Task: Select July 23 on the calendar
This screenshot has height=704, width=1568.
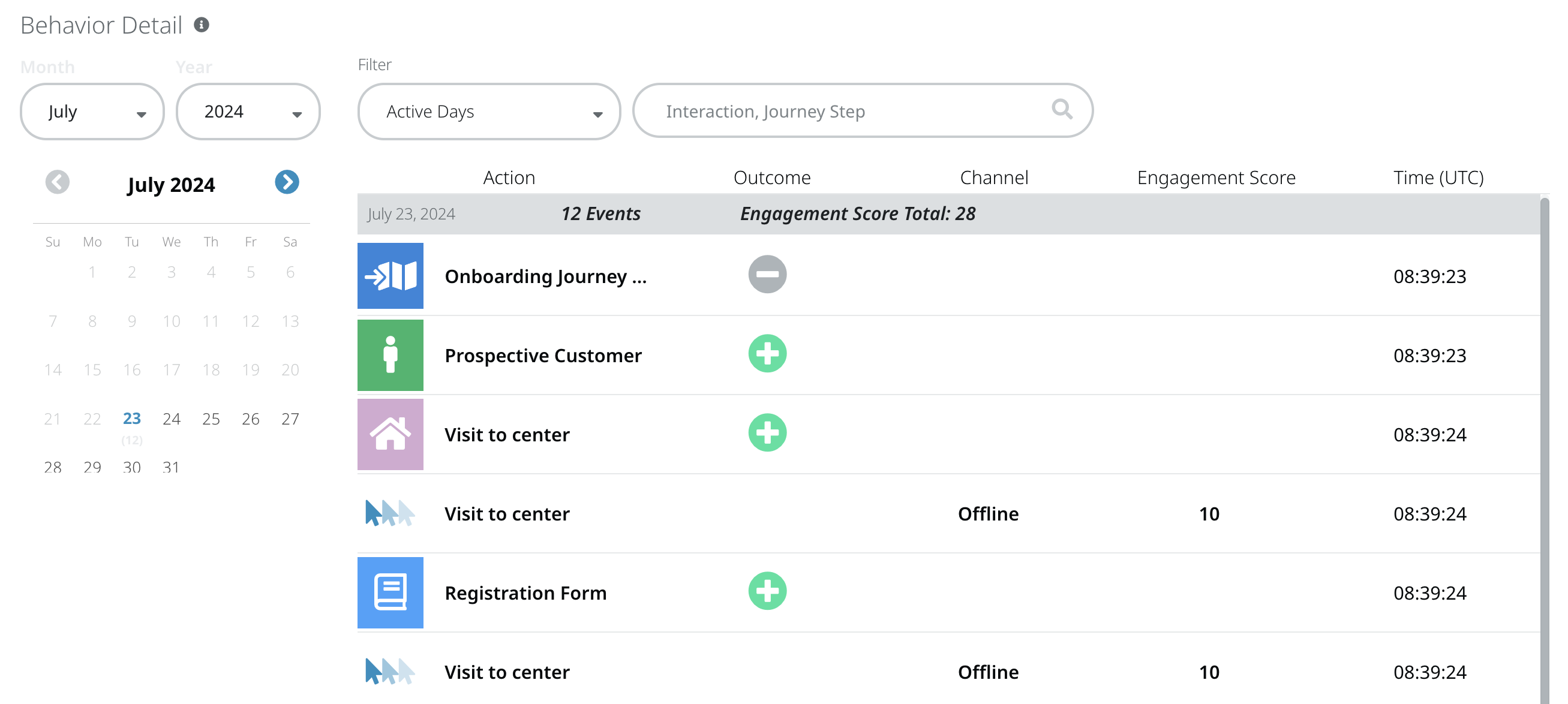Action: tap(131, 419)
